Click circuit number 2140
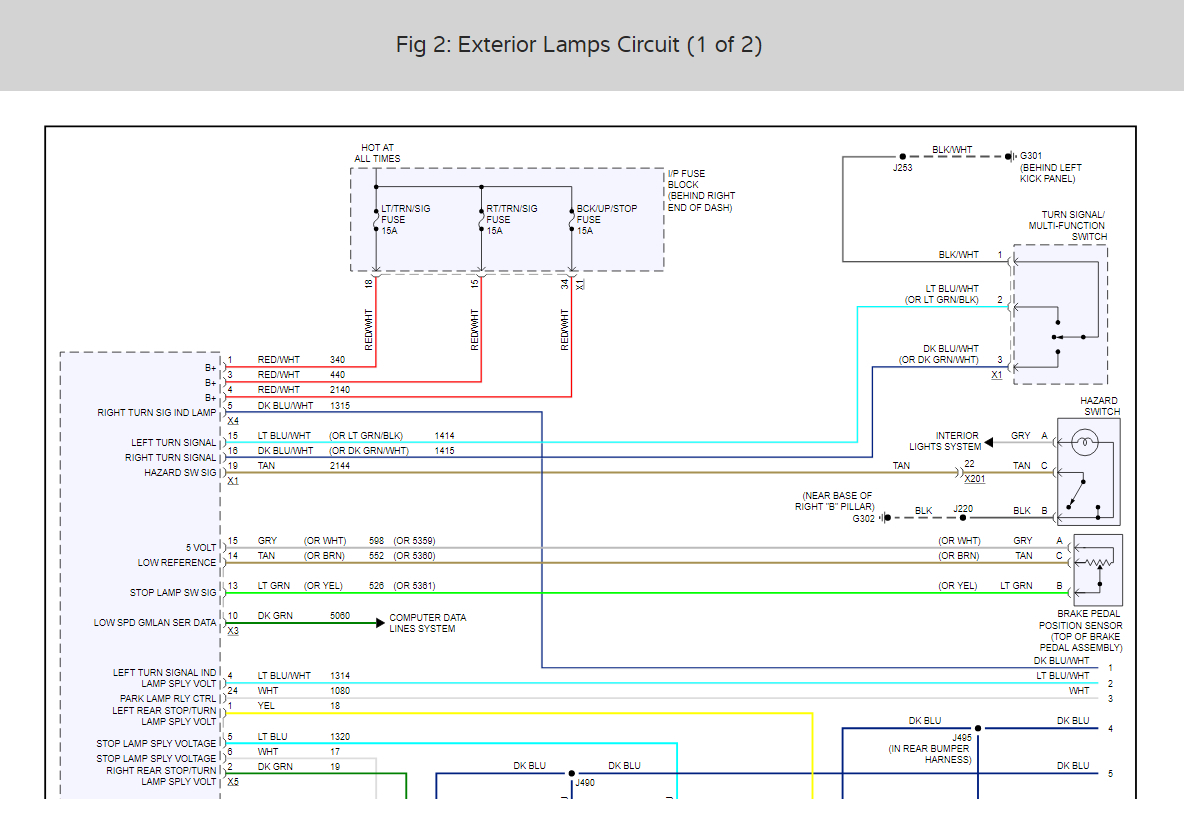1184x838 pixels. tap(340, 390)
